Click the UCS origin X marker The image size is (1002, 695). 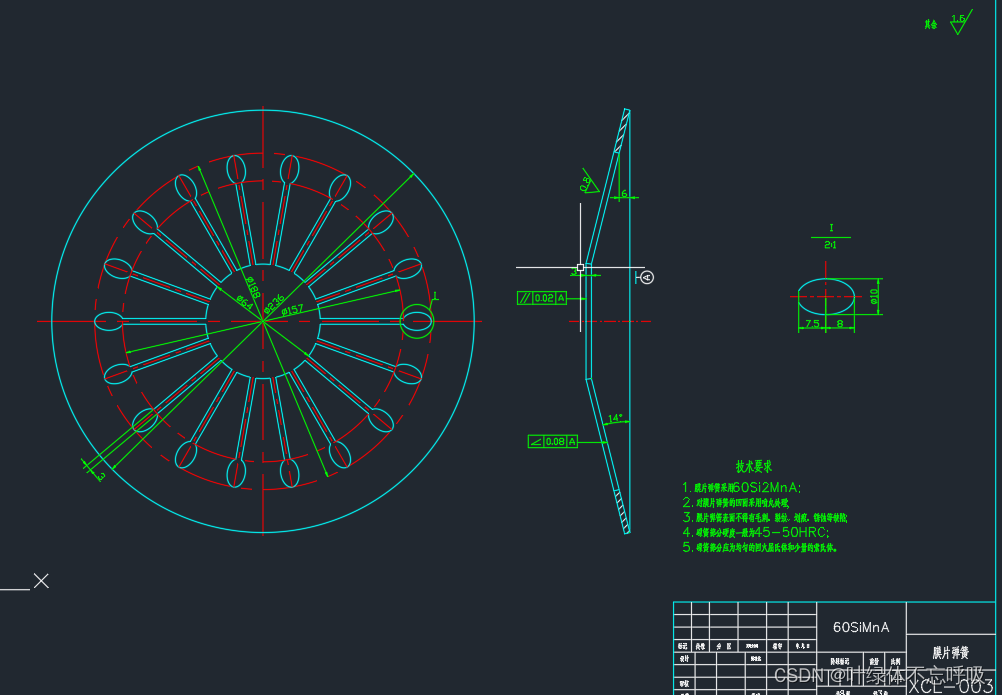(x=41, y=581)
